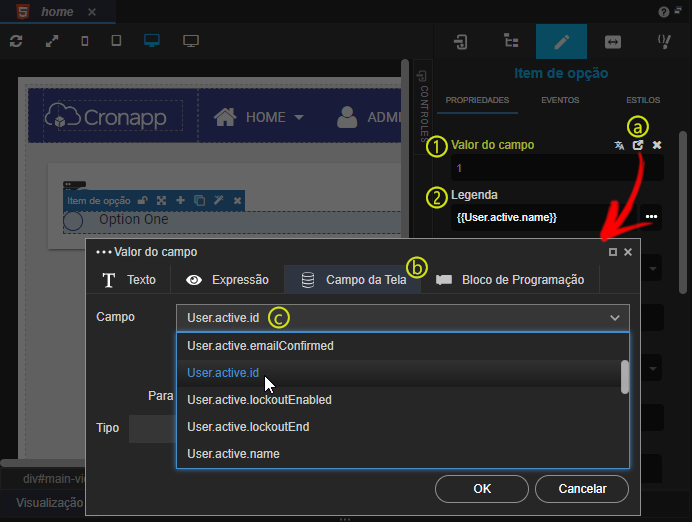Screen dimensions: 692x522
Task: Click the CONTROLES side panel handle
Action: [x=423, y=106]
